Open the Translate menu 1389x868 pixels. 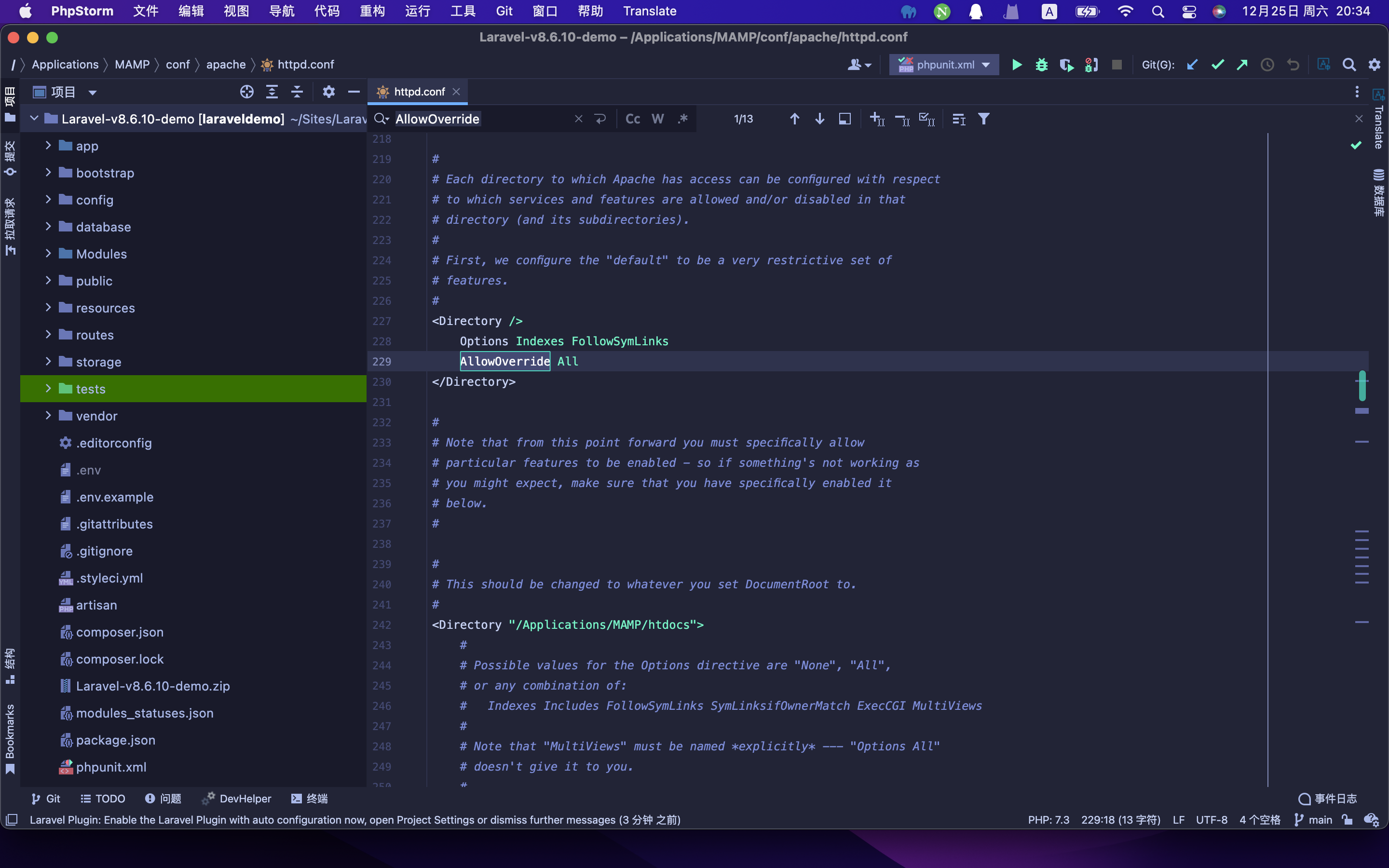pyautogui.click(x=650, y=11)
